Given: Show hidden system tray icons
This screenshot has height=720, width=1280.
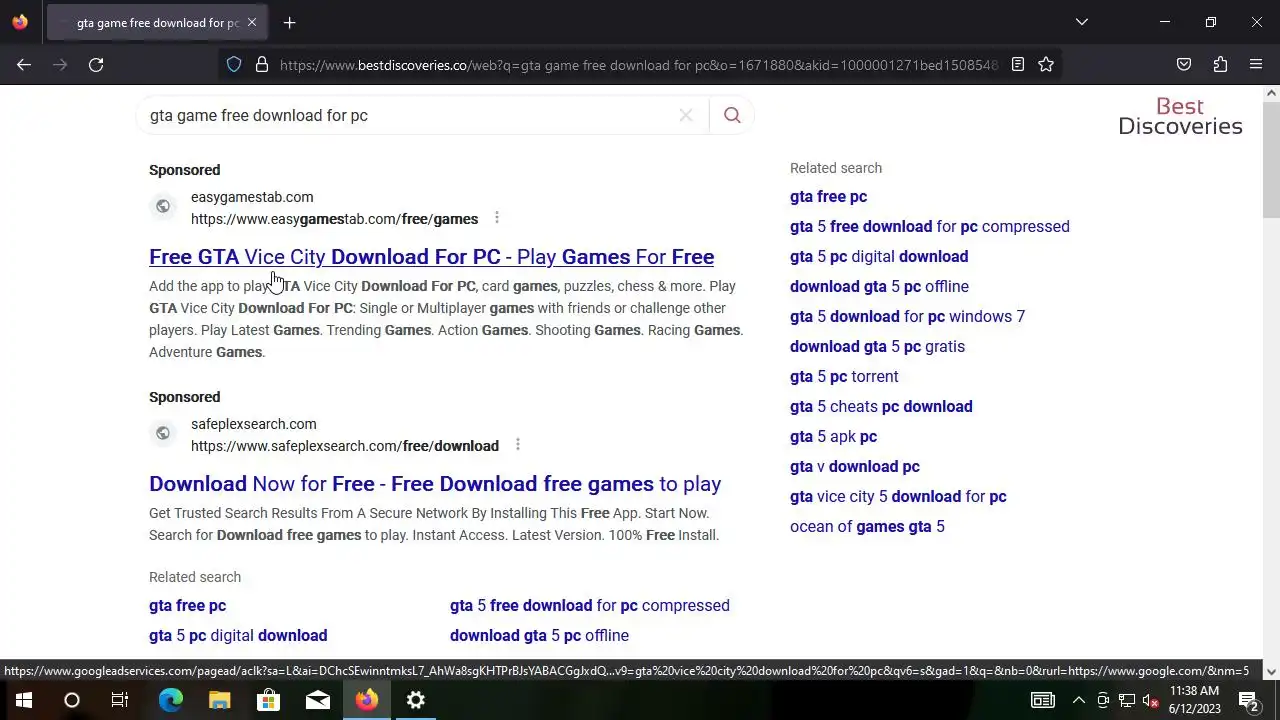Looking at the screenshot, I should pos(1078,700).
